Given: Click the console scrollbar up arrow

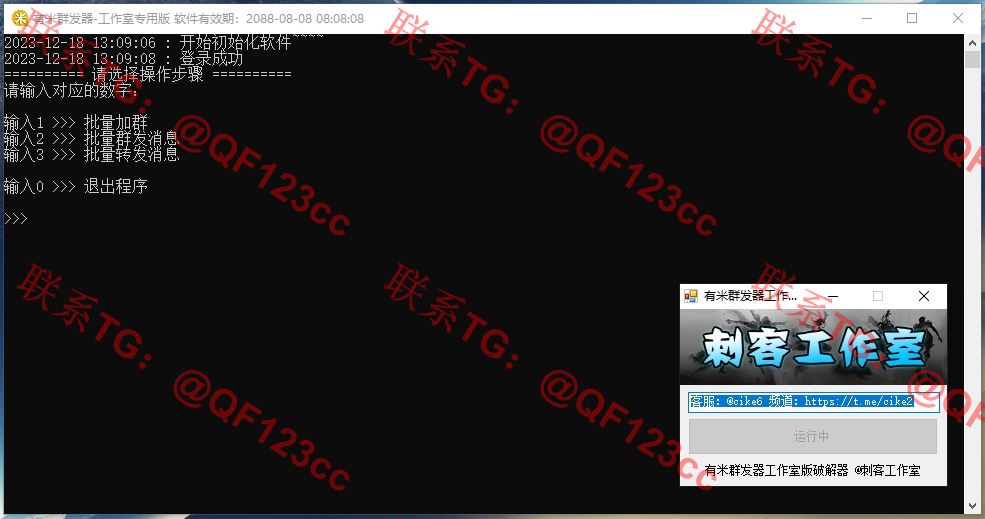Looking at the screenshot, I should click(972, 43).
